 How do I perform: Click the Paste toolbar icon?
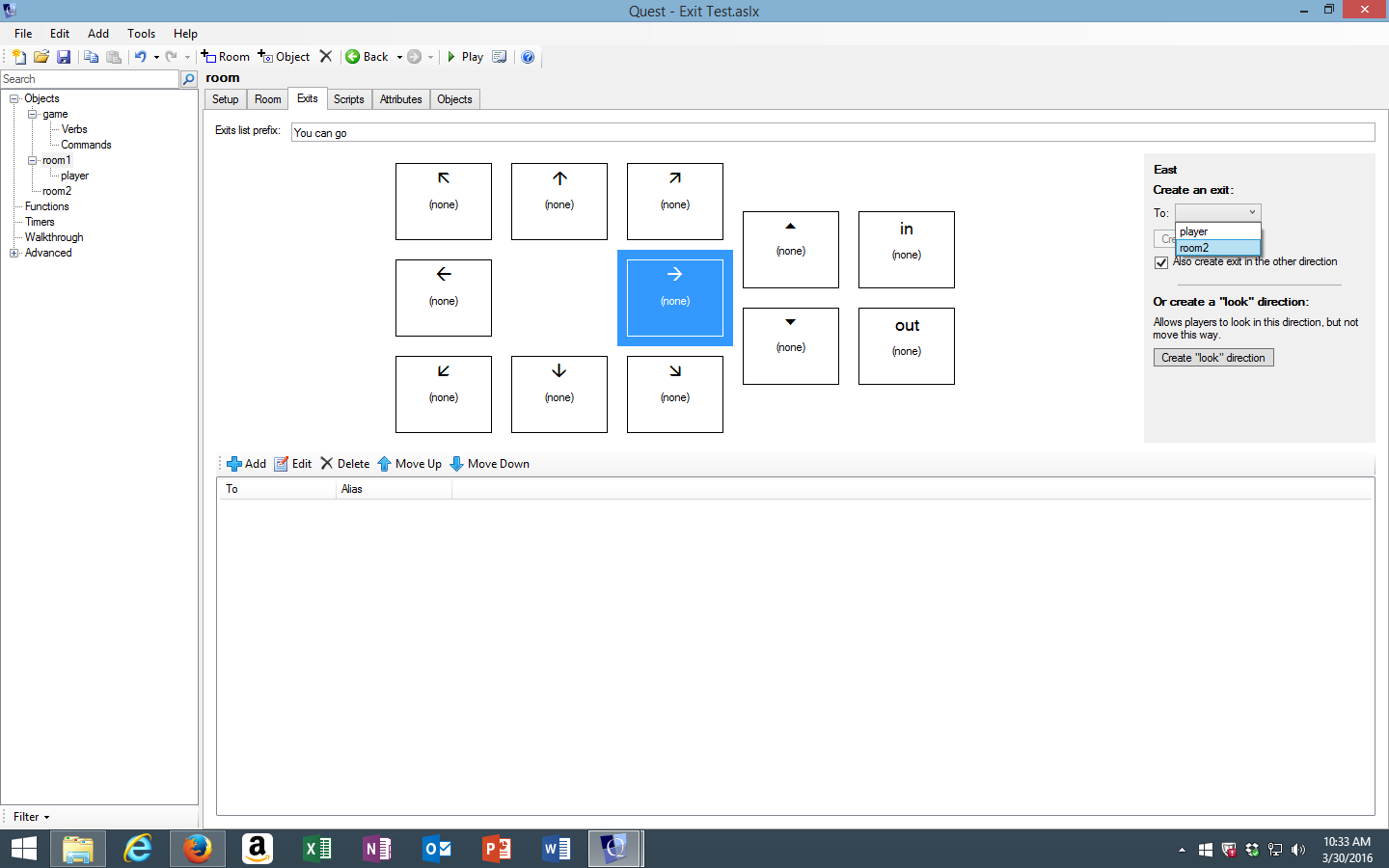coord(114,57)
